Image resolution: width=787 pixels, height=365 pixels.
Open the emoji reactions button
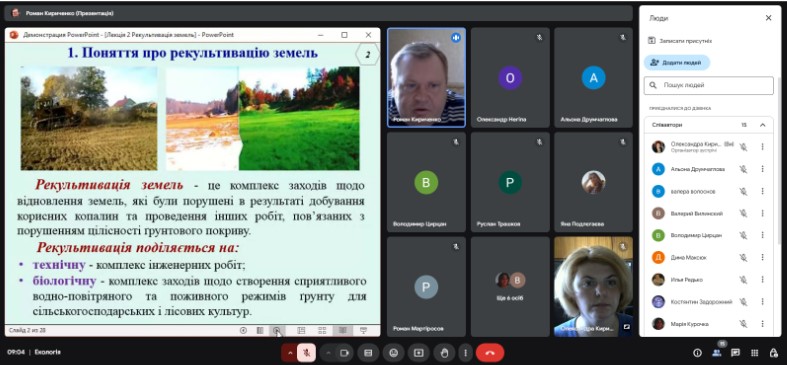(394, 353)
